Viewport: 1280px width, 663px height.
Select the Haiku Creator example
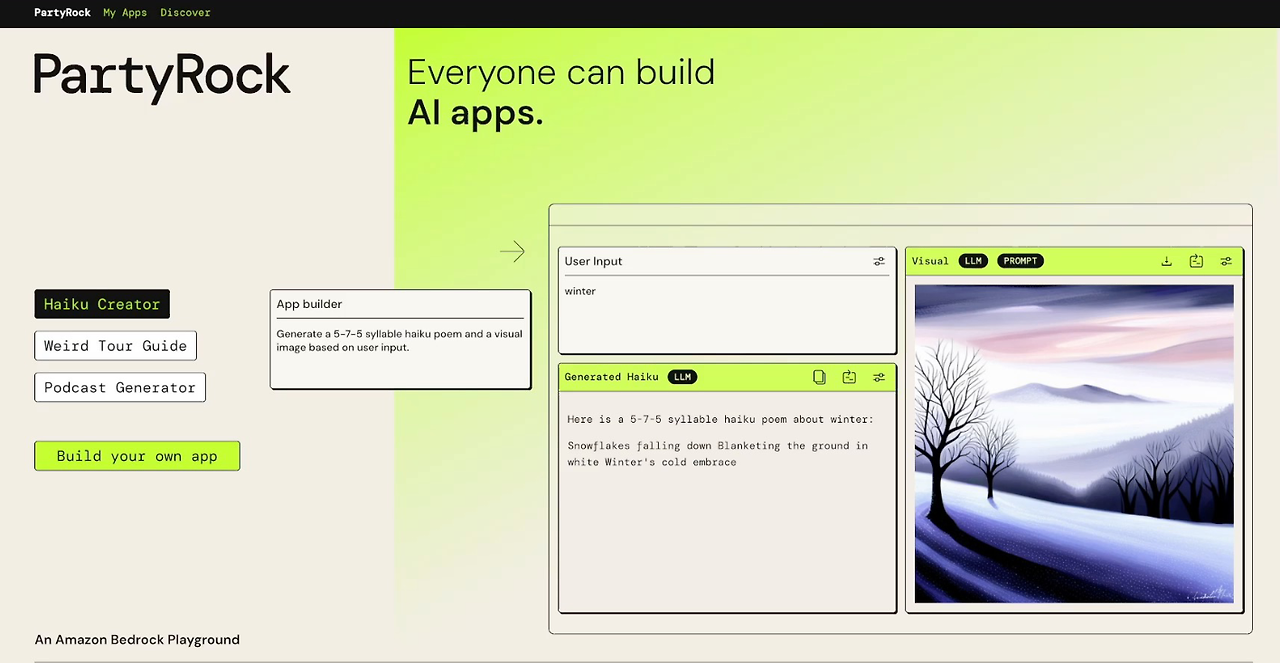102,304
